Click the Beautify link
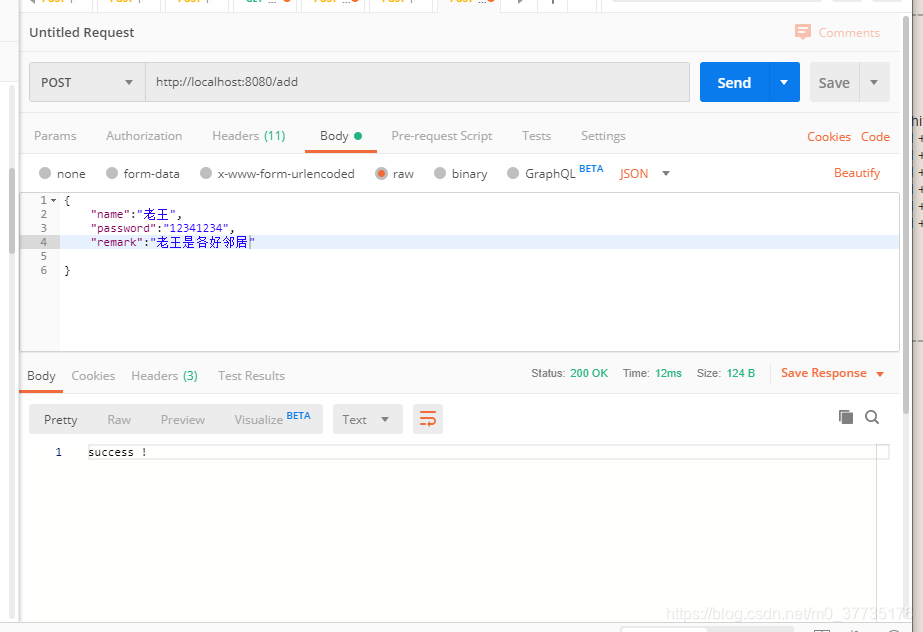Screen dimensions: 923x632 click(856, 173)
